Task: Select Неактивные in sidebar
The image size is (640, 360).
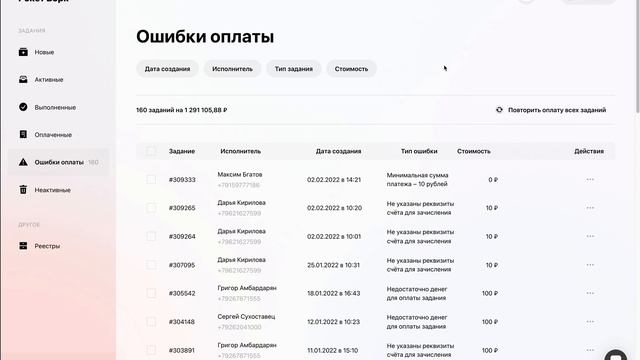Action: coord(52,190)
